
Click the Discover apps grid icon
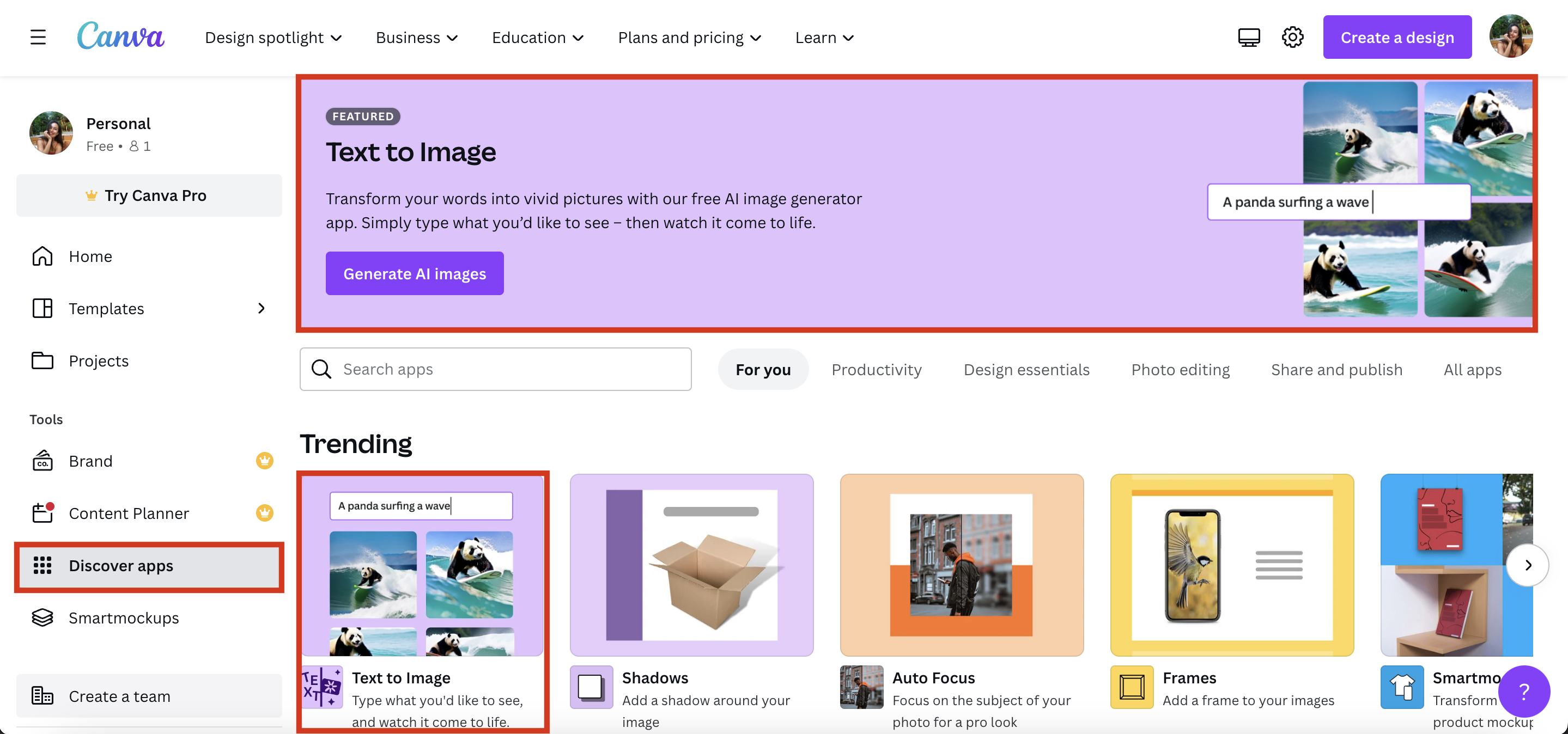point(42,566)
